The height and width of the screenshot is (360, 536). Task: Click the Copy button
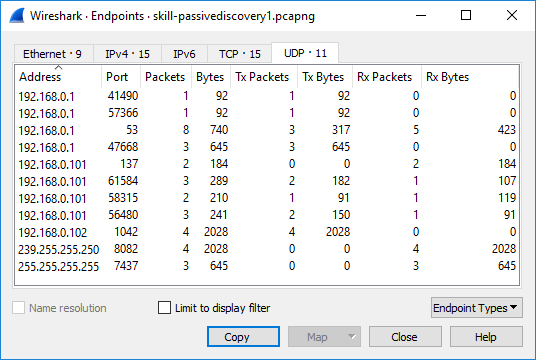[243, 337]
